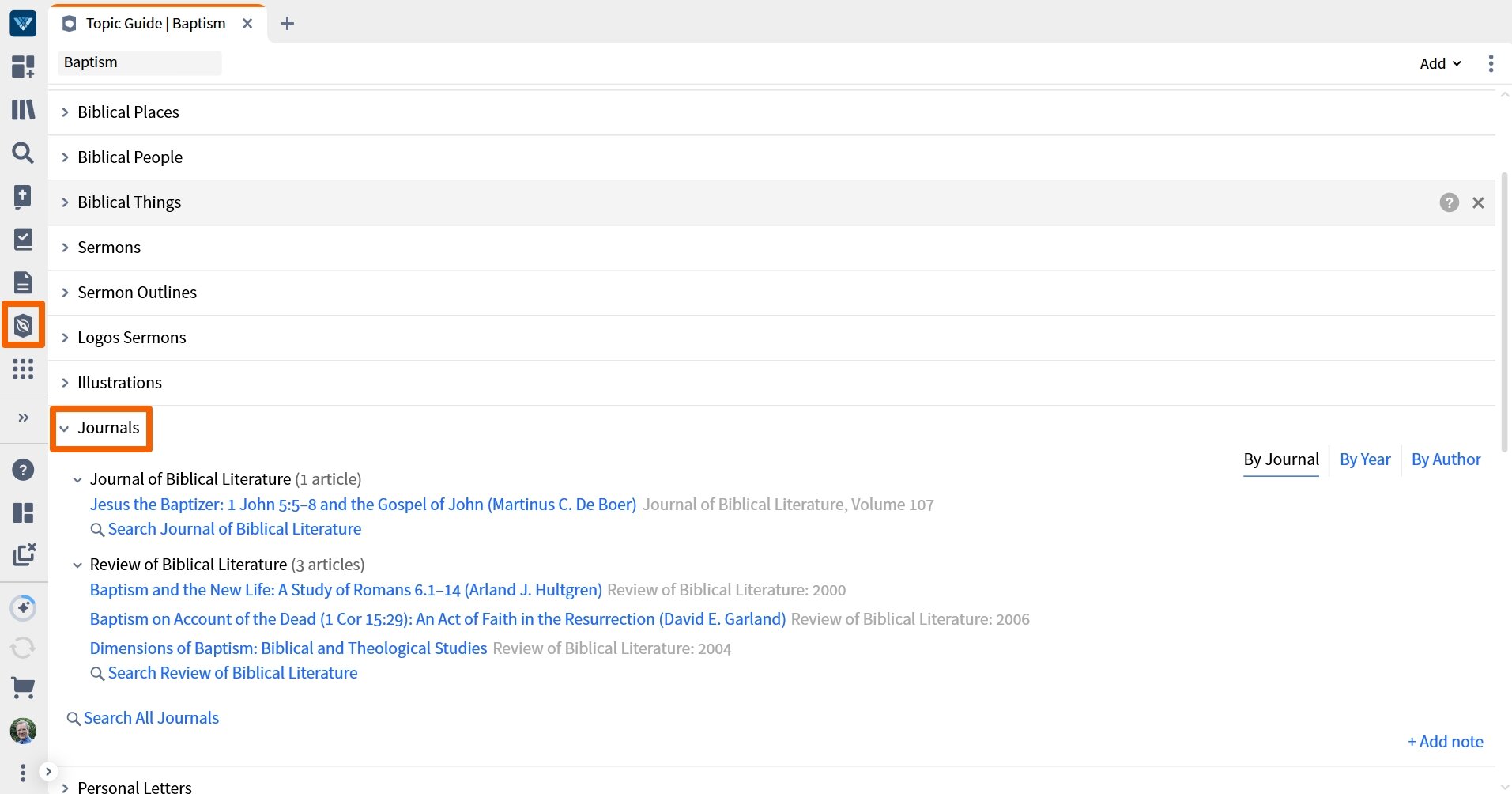The image size is (1512, 794).
Task: Open the panel kebab menu top right
Action: (x=1491, y=63)
